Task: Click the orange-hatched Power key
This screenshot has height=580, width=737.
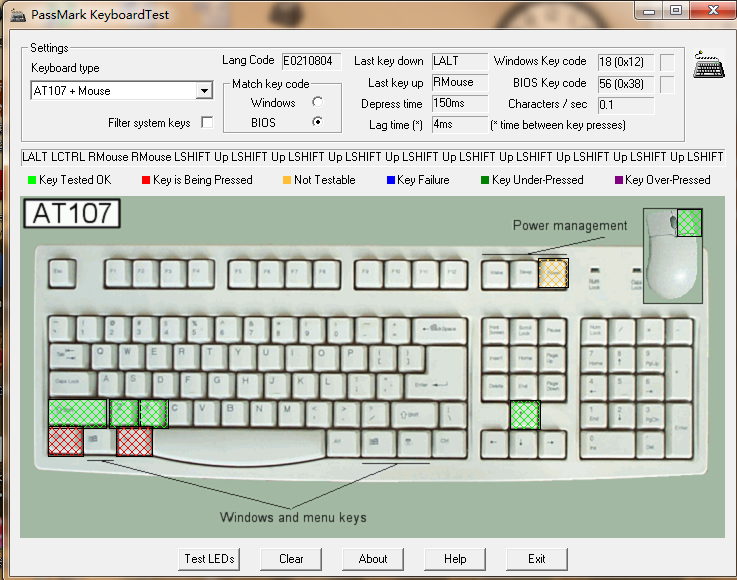Action: (x=553, y=273)
